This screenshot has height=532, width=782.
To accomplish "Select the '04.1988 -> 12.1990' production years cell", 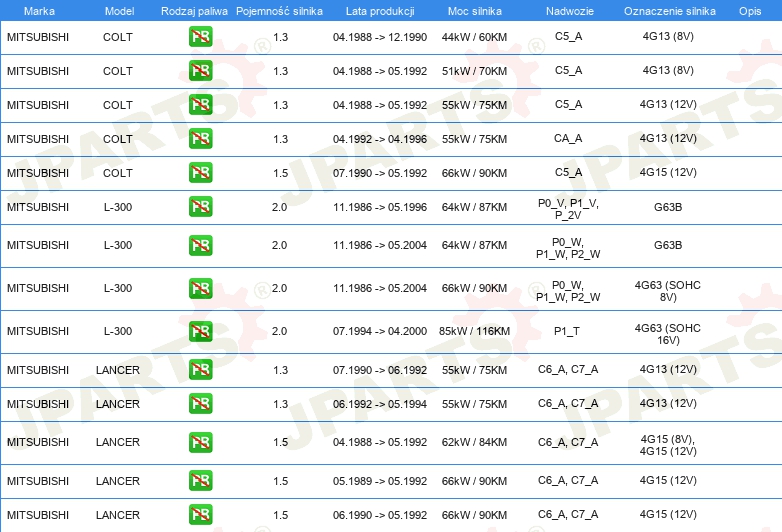I will 380,37.
